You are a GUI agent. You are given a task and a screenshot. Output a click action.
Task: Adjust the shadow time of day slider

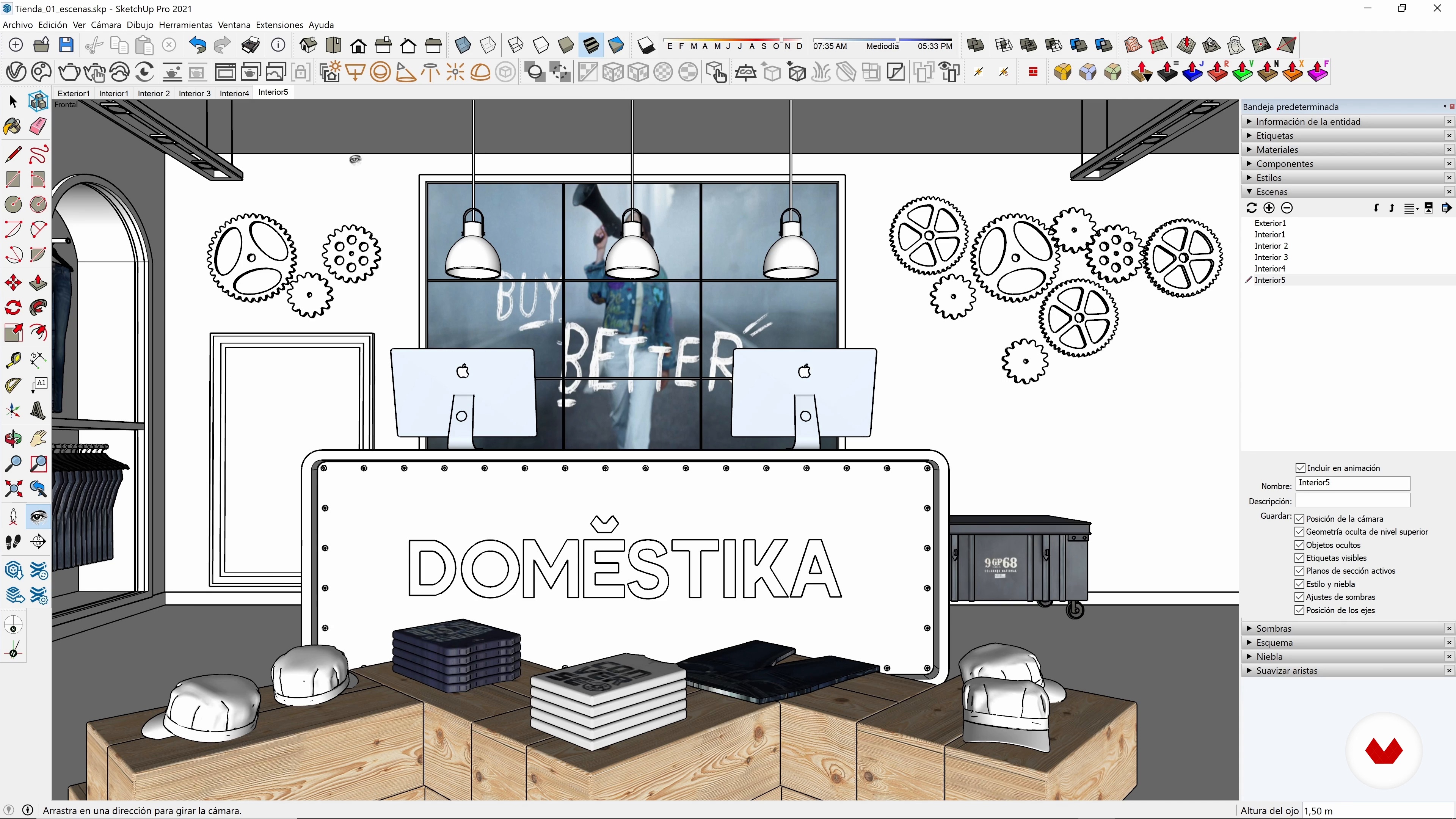(883, 41)
